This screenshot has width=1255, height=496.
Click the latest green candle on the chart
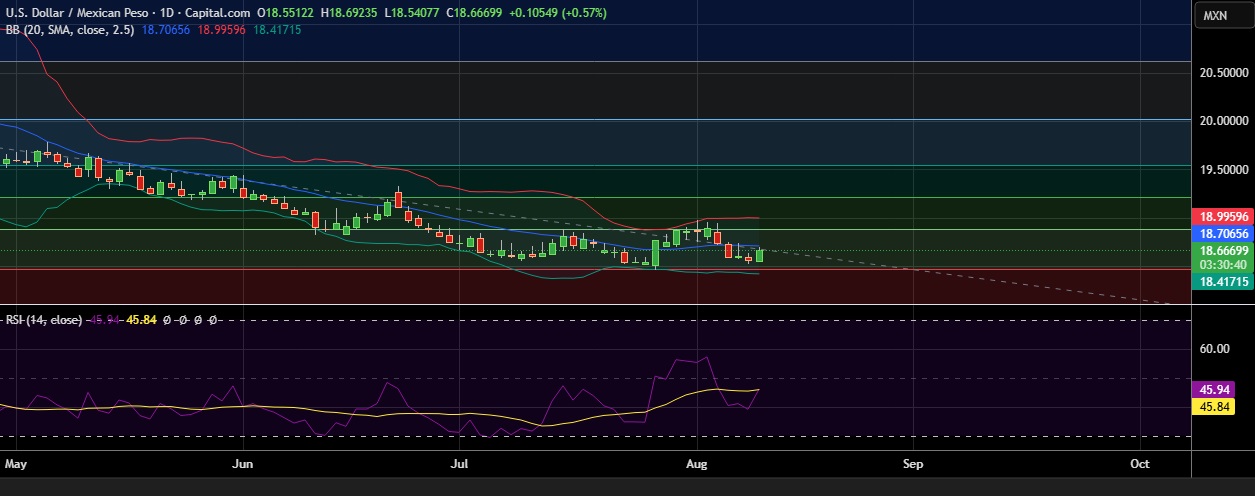[760, 255]
